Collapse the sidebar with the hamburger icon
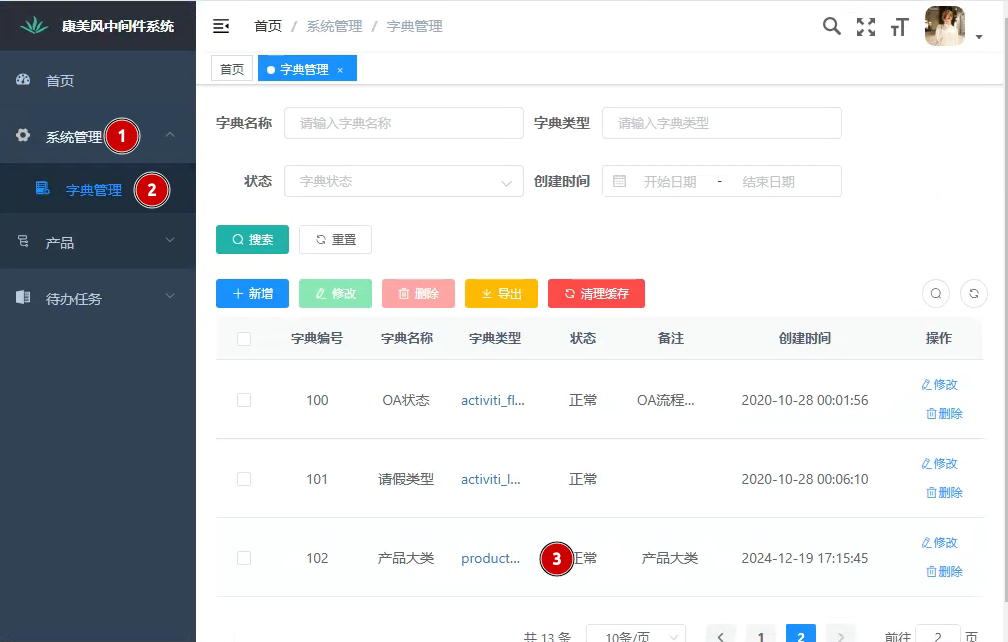Image resolution: width=1008 pixels, height=642 pixels. [x=221, y=26]
